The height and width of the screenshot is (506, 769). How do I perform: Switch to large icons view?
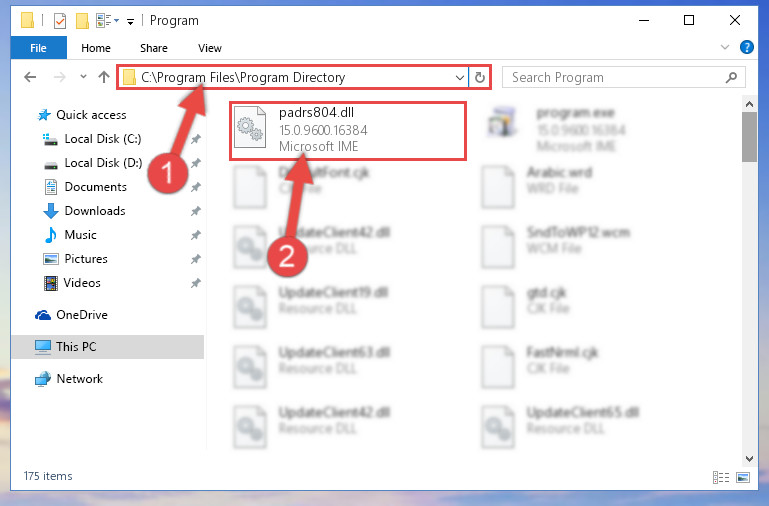coord(743,477)
